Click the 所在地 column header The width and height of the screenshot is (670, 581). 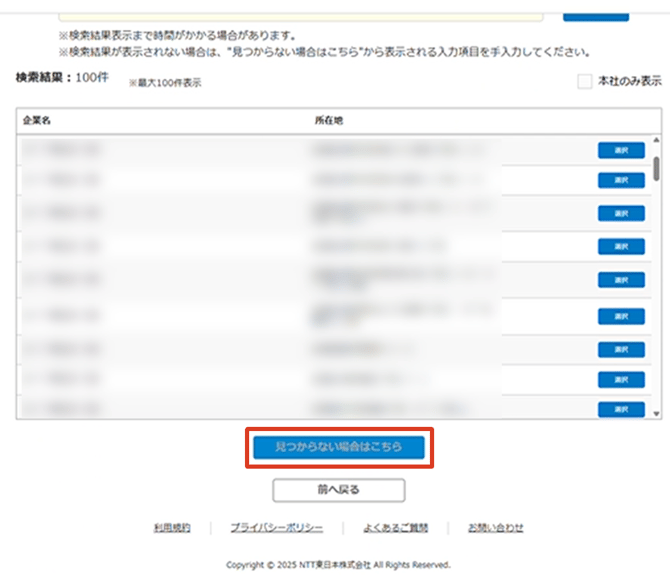click(329, 119)
